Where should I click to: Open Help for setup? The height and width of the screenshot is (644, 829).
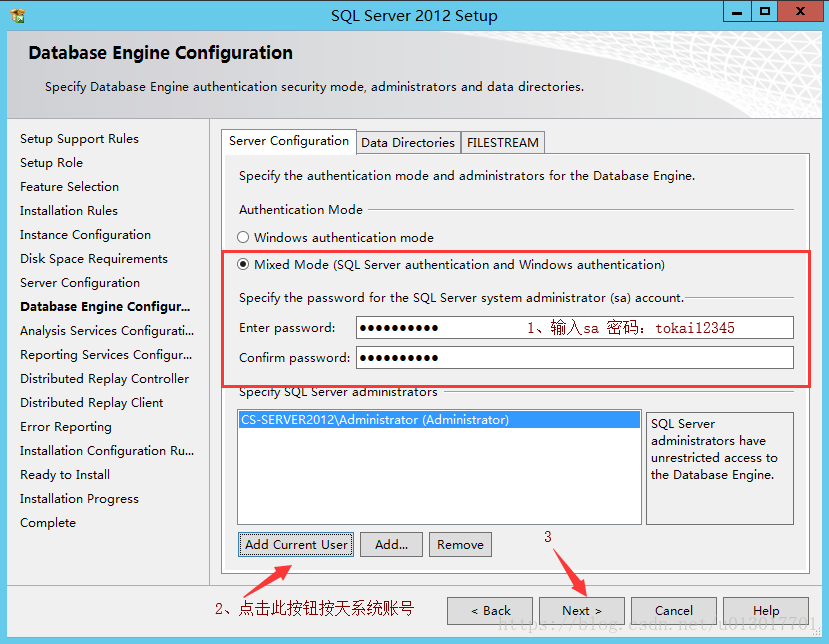point(766,611)
